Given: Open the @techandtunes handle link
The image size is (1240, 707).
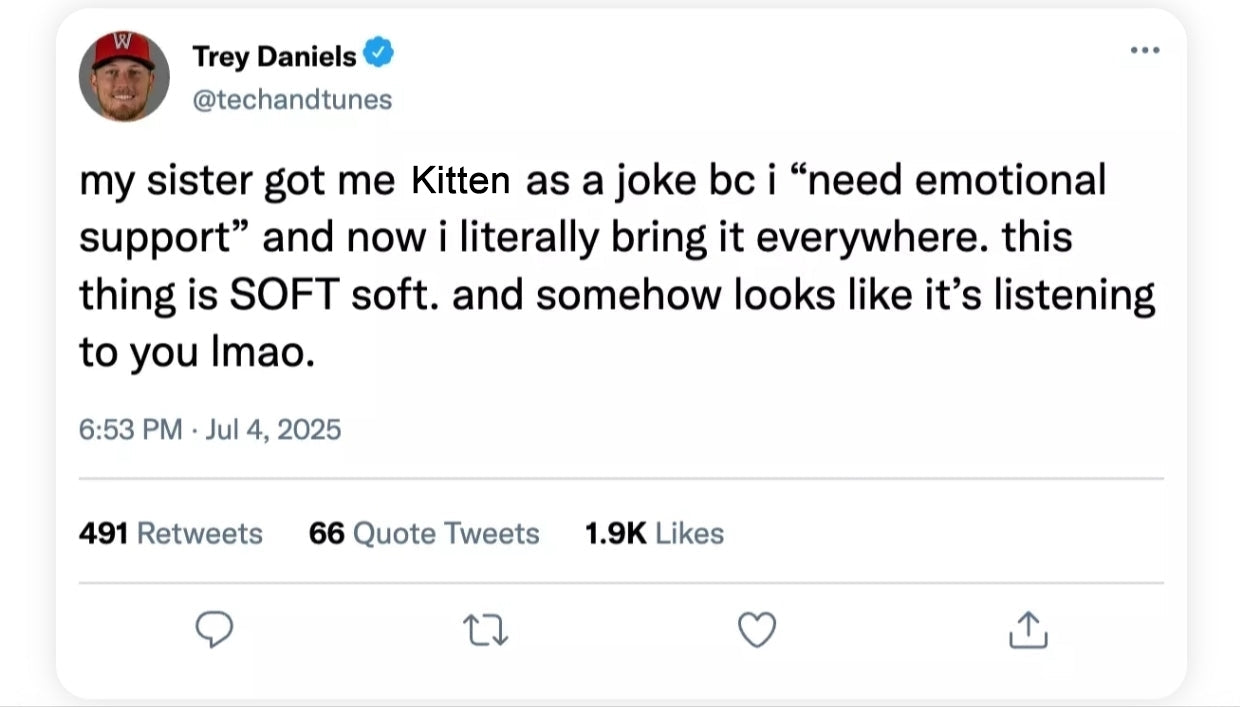Looking at the screenshot, I should (x=291, y=99).
